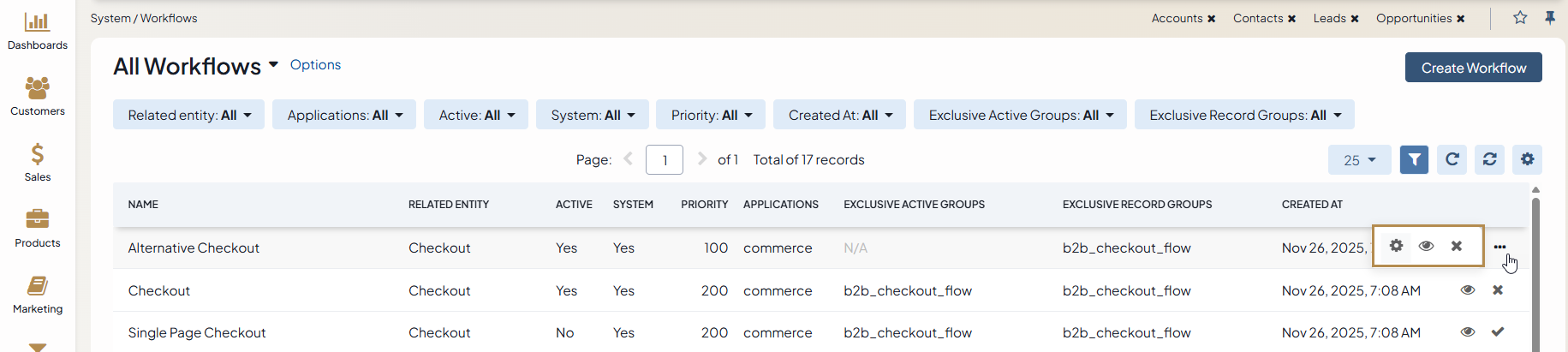The image size is (1568, 352).
Task: Expand the Related entity filter dropdown
Action: (189, 115)
